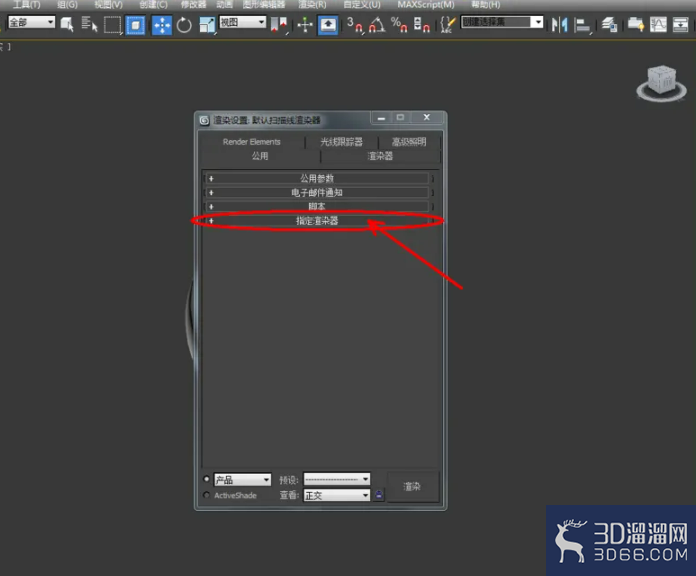Maximize the render settings dialog

[x=400, y=118]
